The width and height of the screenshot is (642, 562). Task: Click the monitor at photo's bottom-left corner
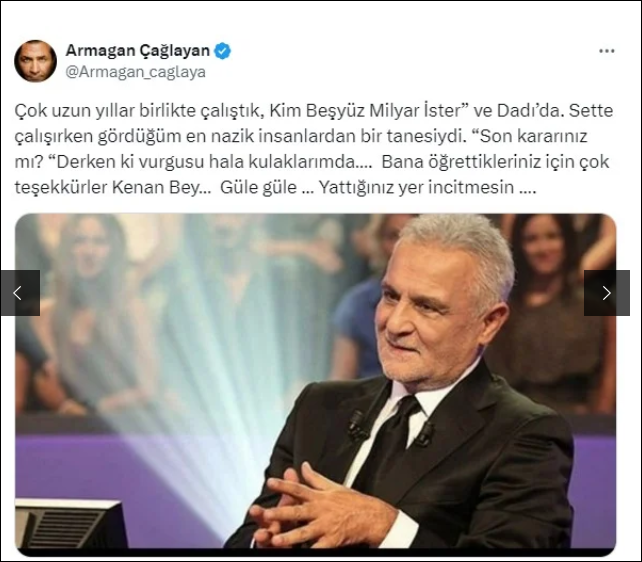click(70, 523)
